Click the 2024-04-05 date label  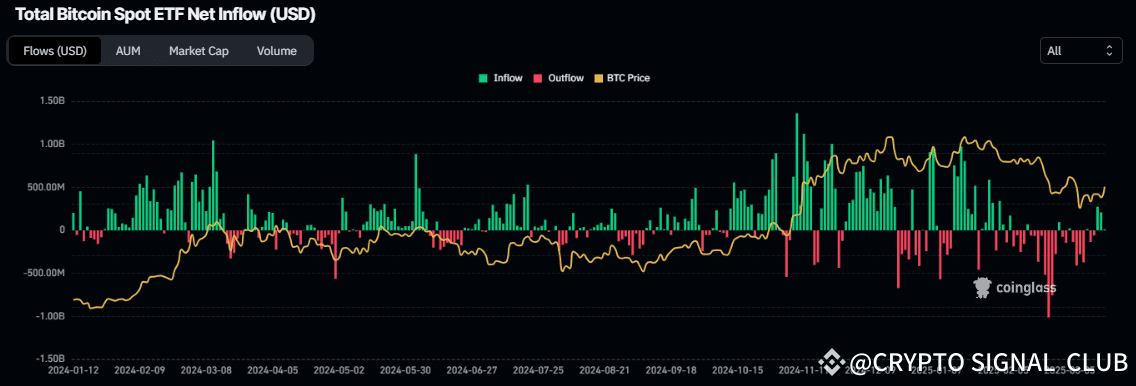coord(272,369)
